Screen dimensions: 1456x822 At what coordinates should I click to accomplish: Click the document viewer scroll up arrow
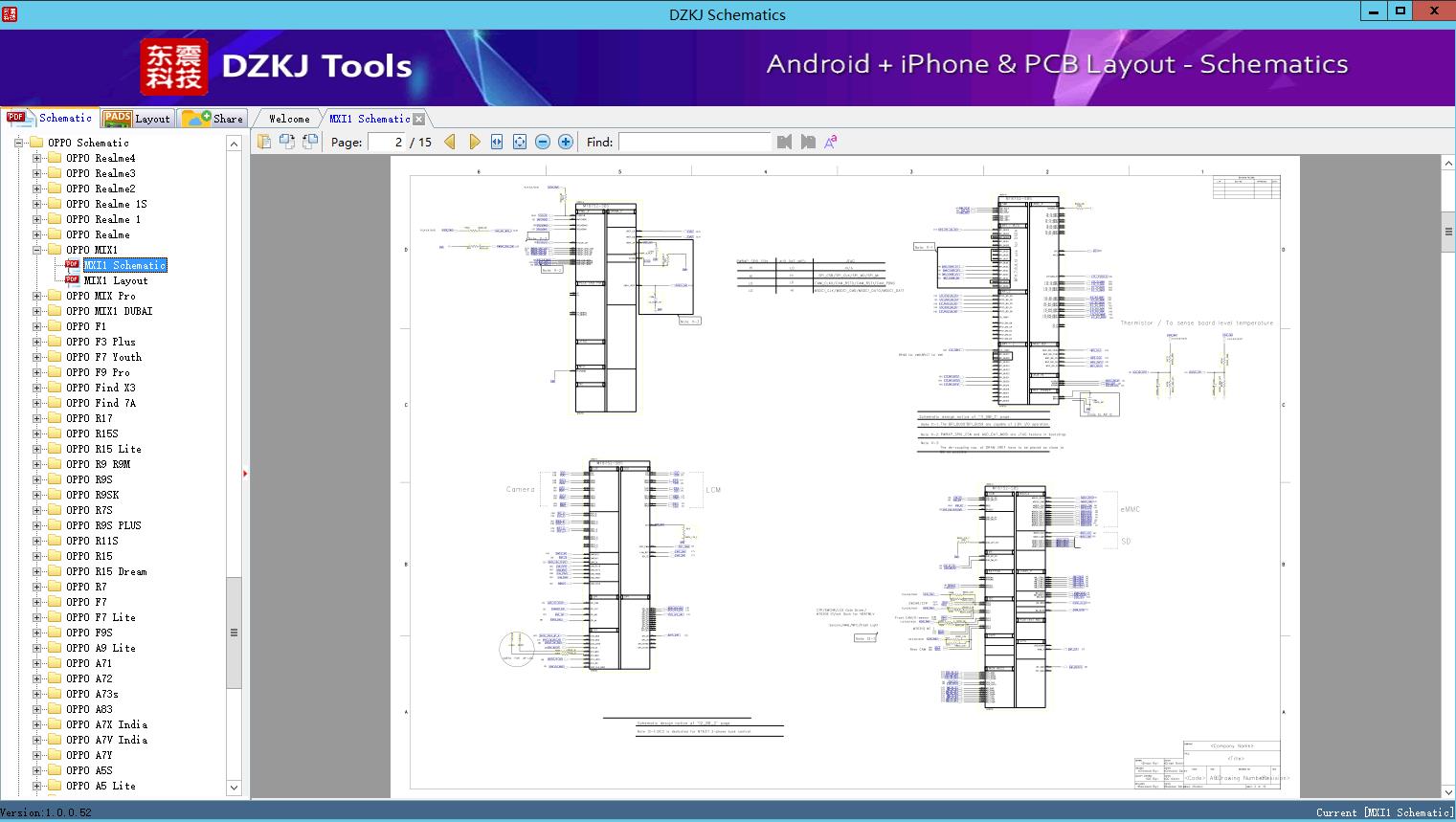[1448, 164]
